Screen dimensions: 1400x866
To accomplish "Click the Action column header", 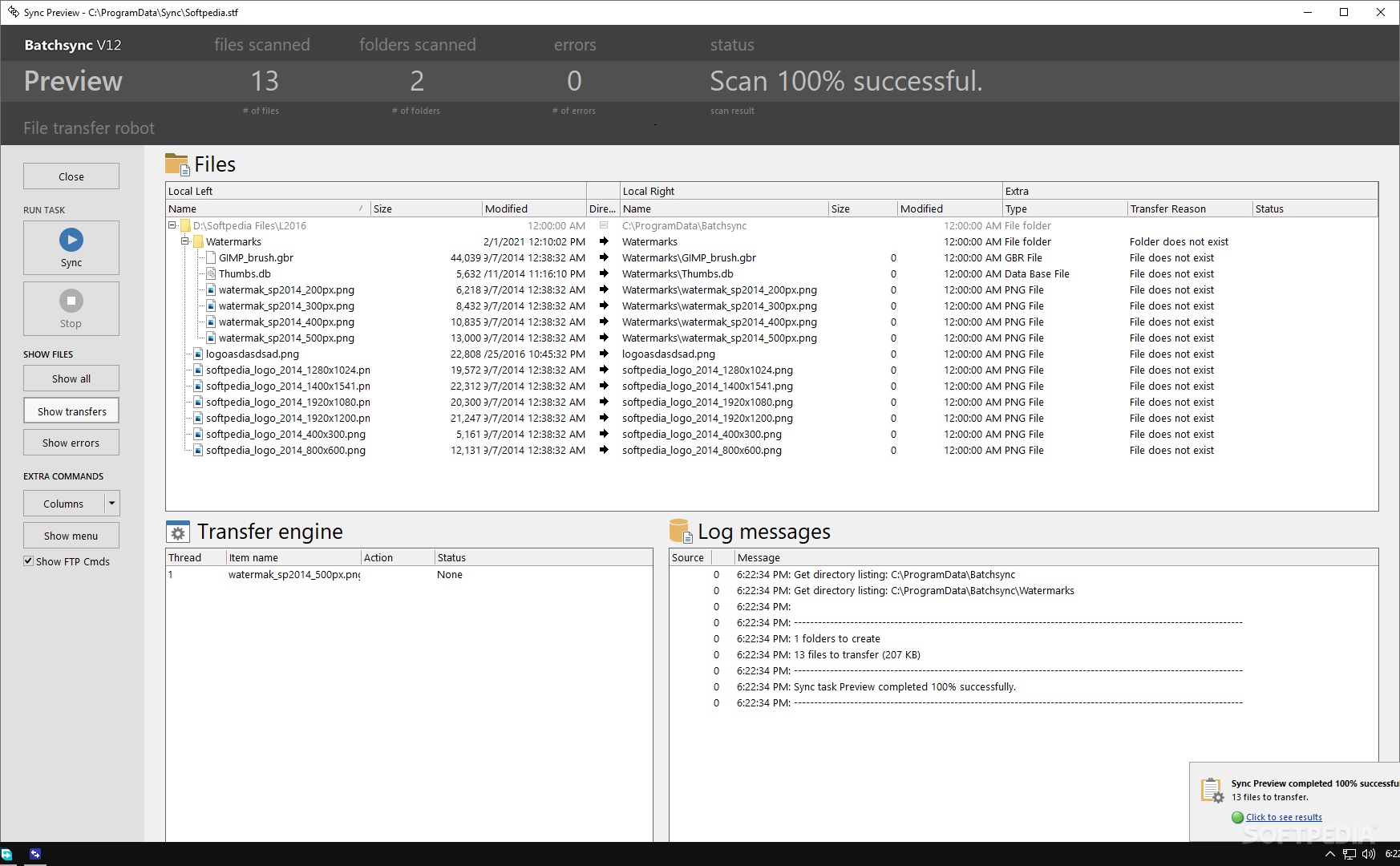I will 397,557.
